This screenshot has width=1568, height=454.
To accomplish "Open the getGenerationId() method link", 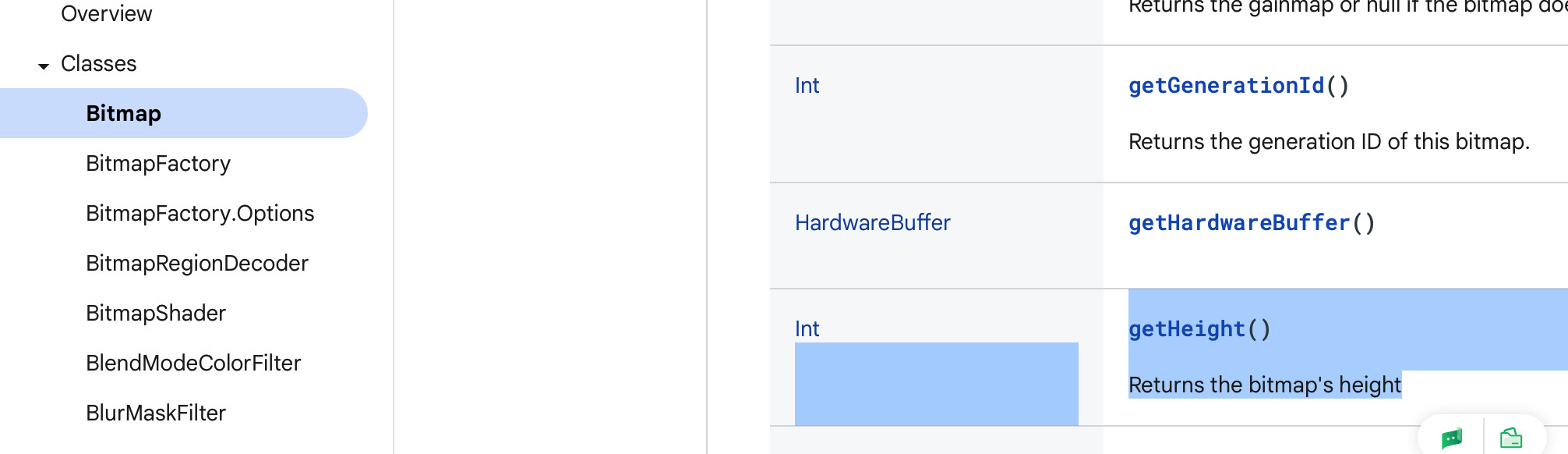I will click(x=1227, y=86).
